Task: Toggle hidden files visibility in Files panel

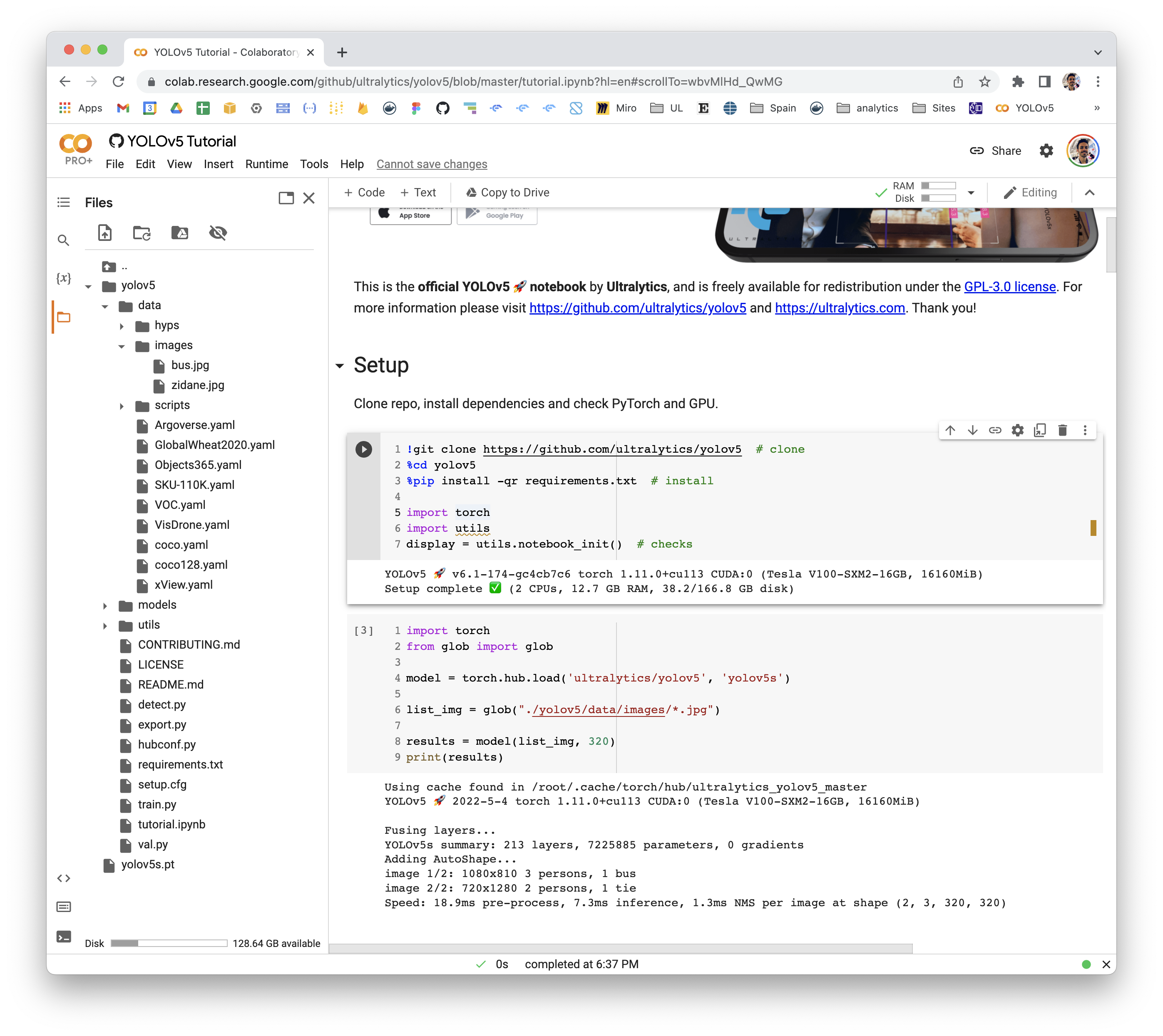Action: pos(218,233)
